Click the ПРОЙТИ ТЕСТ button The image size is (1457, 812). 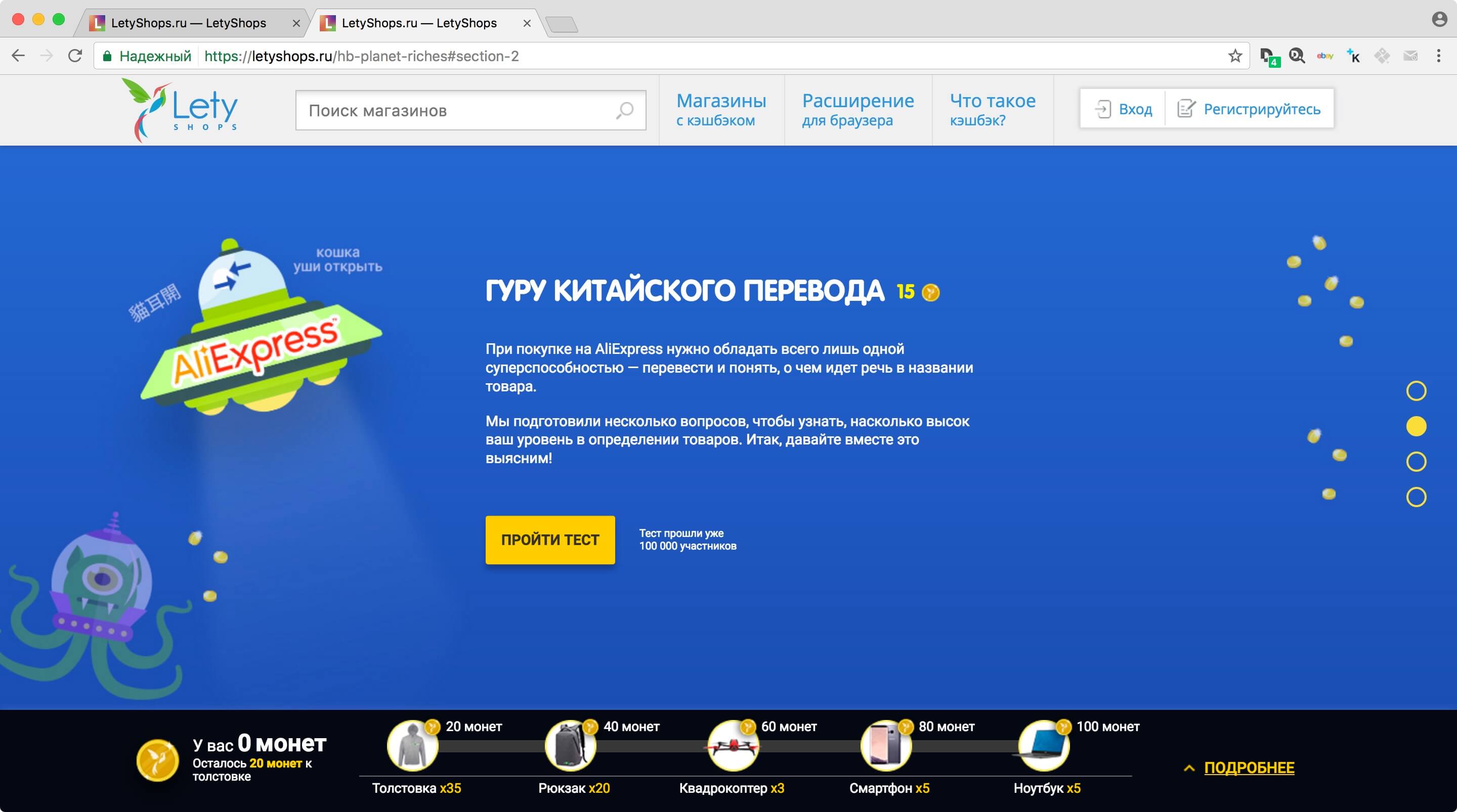point(550,539)
